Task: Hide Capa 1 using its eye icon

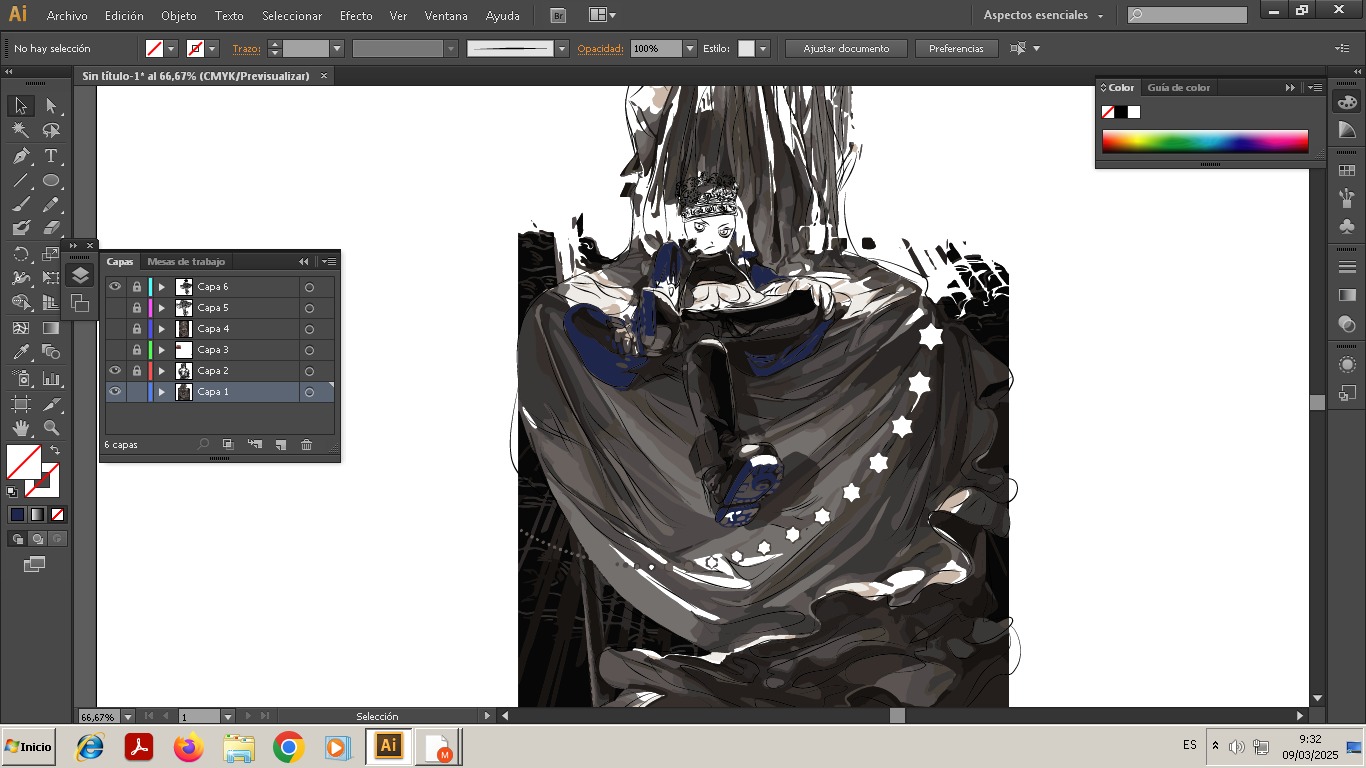Action: pyautogui.click(x=115, y=392)
